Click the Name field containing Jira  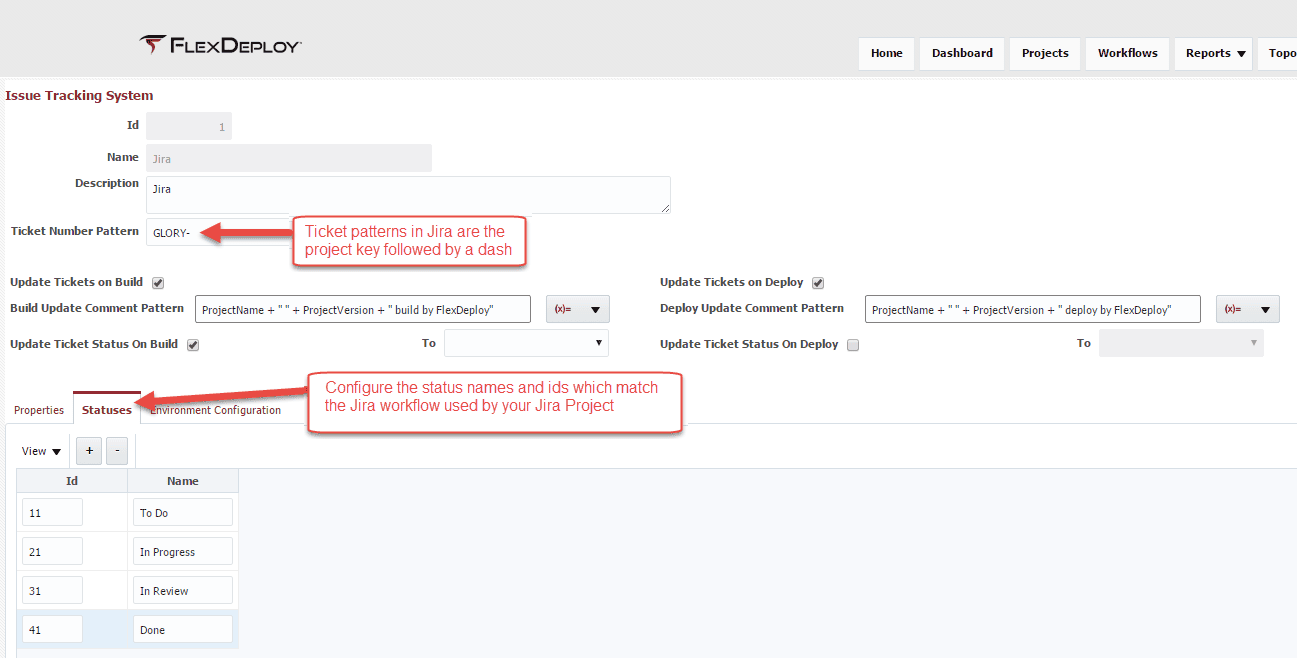[x=289, y=158]
